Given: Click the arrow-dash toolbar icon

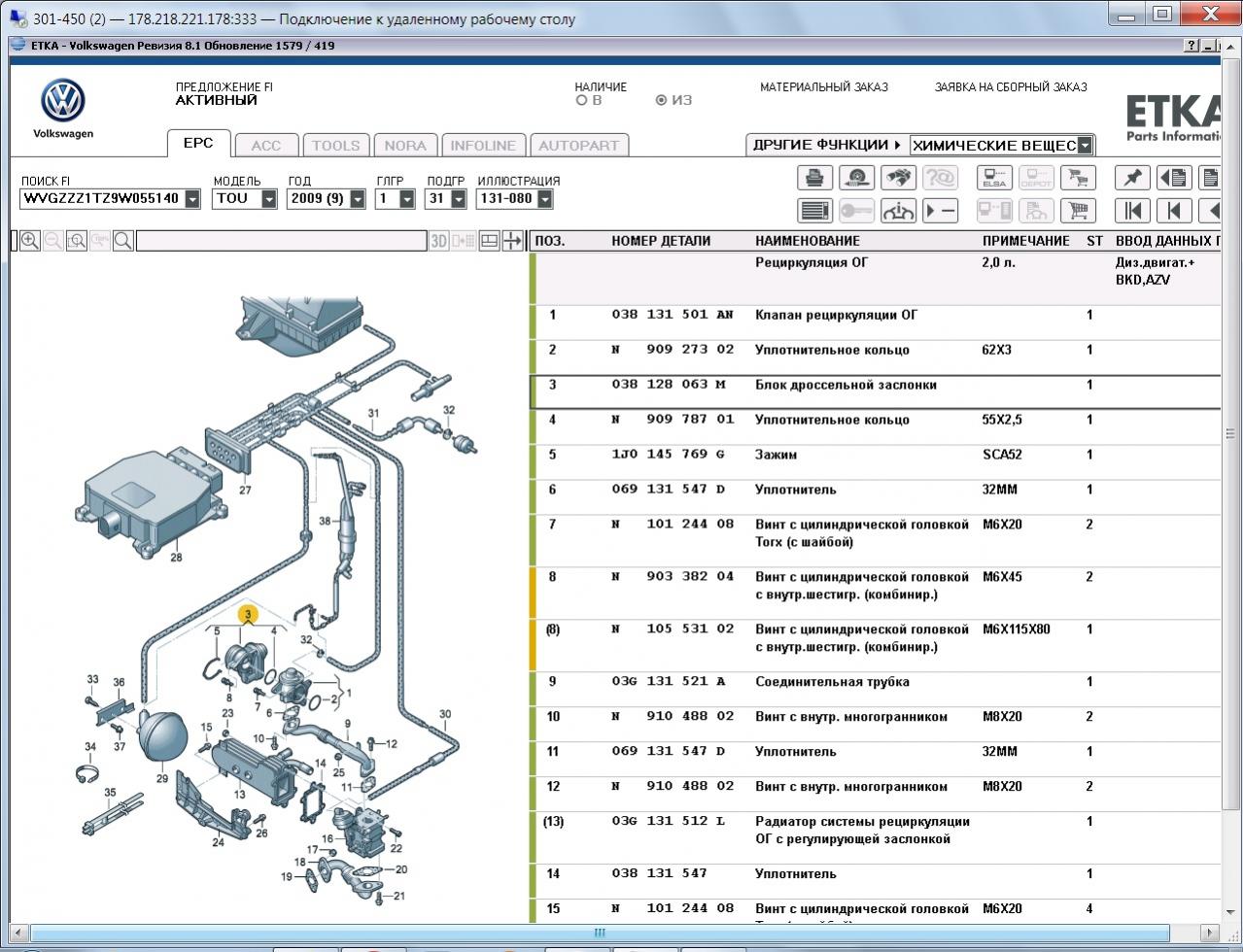Looking at the screenshot, I should coord(940,210).
